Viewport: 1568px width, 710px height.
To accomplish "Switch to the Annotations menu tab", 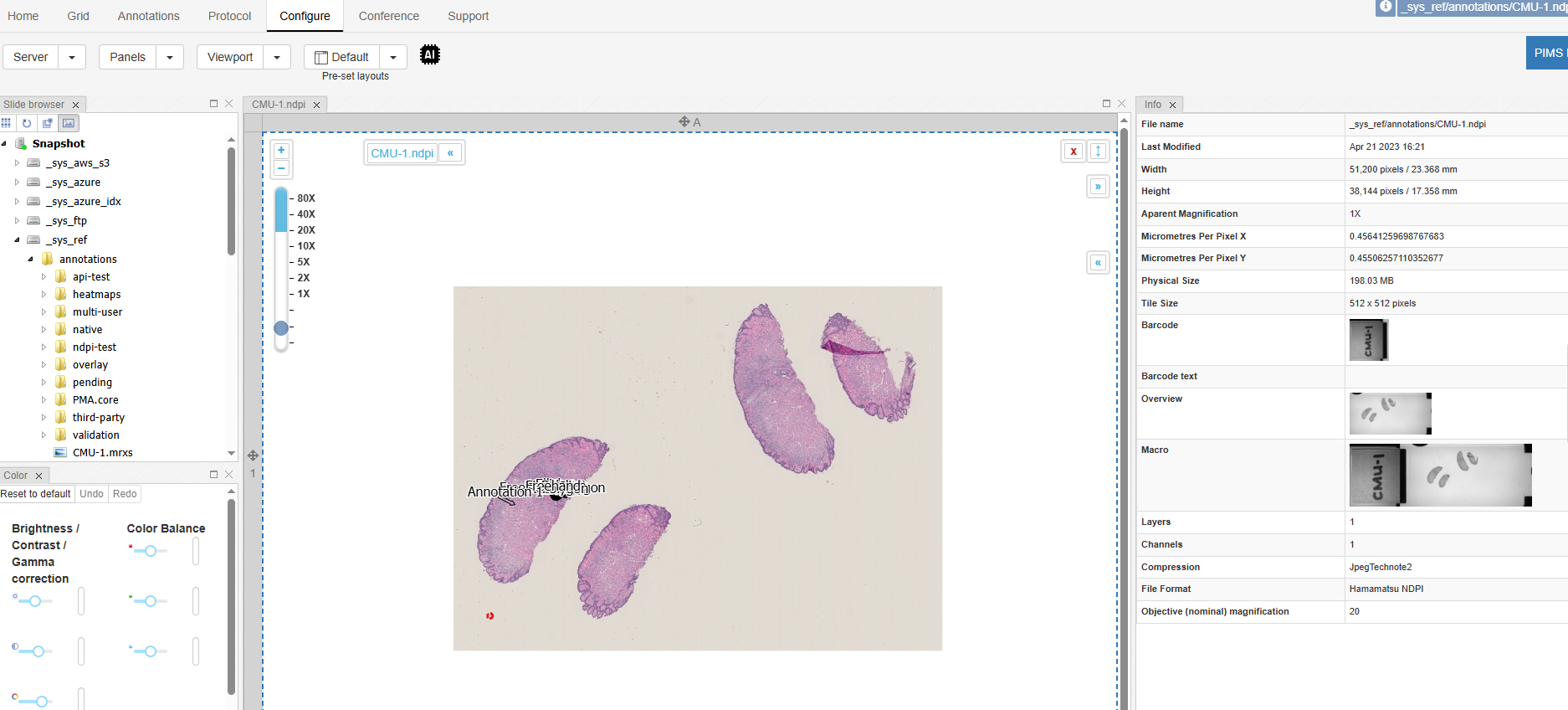I will coord(148,16).
